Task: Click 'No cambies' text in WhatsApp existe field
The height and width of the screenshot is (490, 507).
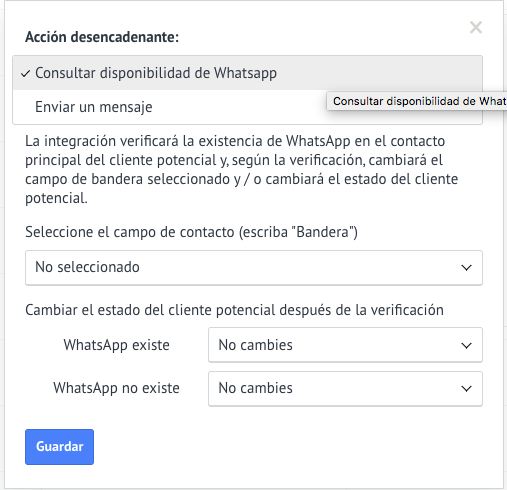Action: pos(255,345)
